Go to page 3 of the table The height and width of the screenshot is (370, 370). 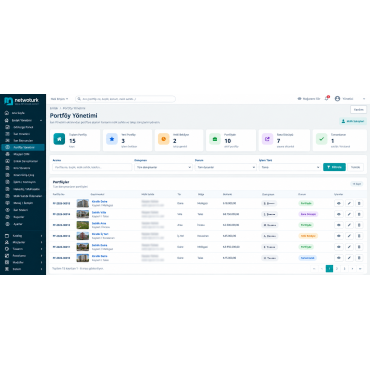(344, 269)
